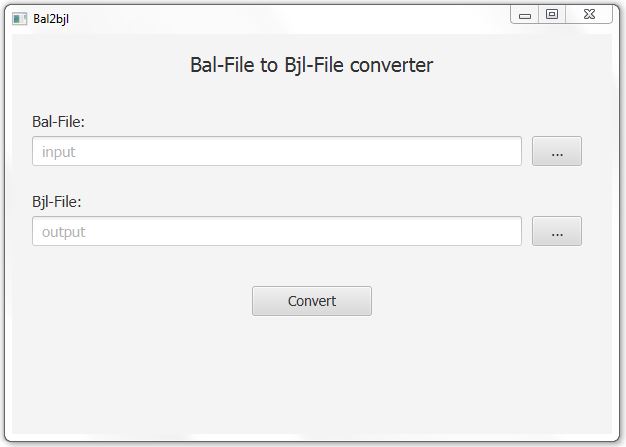
Task: Place cursor in the field showing 'output' placeholder
Action: pos(277,232)
